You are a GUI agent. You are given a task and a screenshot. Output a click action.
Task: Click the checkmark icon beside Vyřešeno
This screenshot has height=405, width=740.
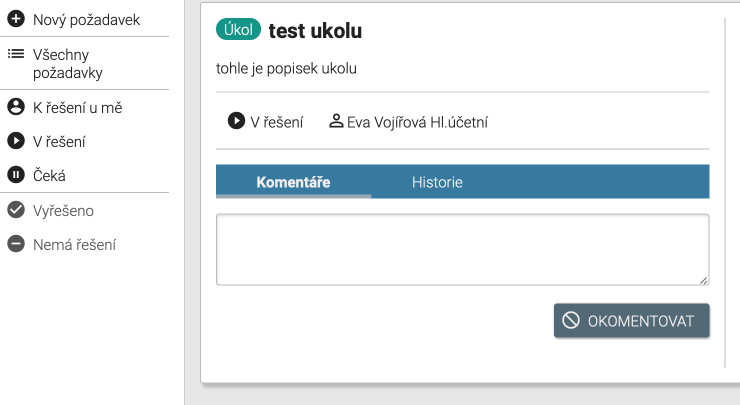(x=16, y=210)
